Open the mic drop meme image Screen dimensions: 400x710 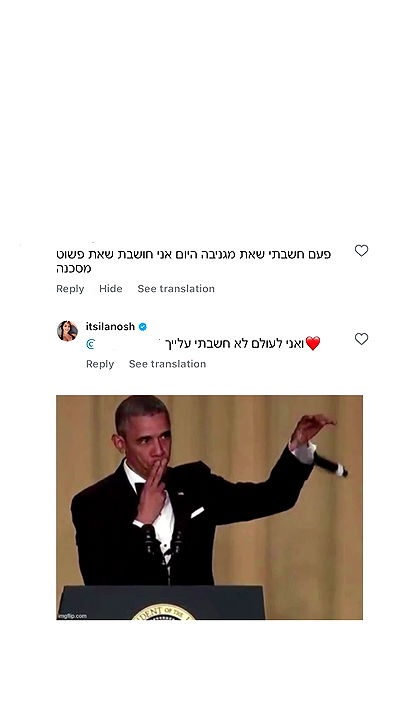coord(209,507)
